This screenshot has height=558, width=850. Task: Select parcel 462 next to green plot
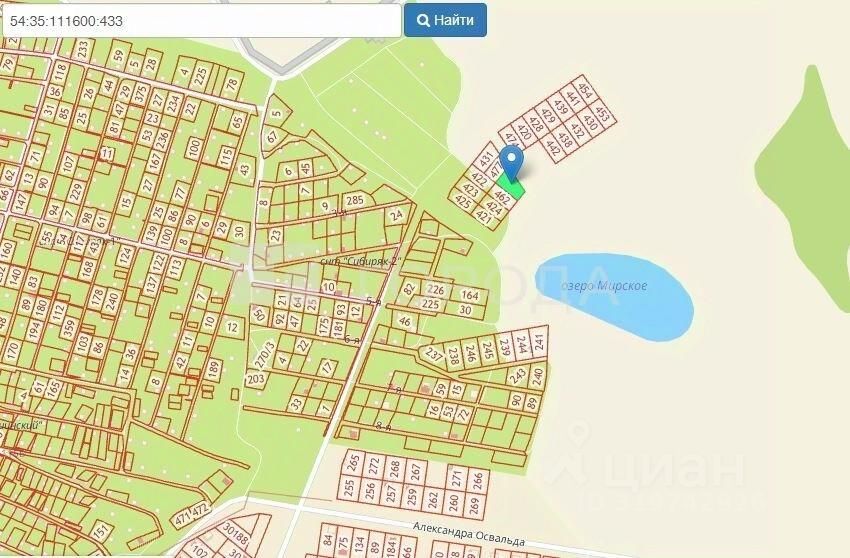tap(503, 197)
